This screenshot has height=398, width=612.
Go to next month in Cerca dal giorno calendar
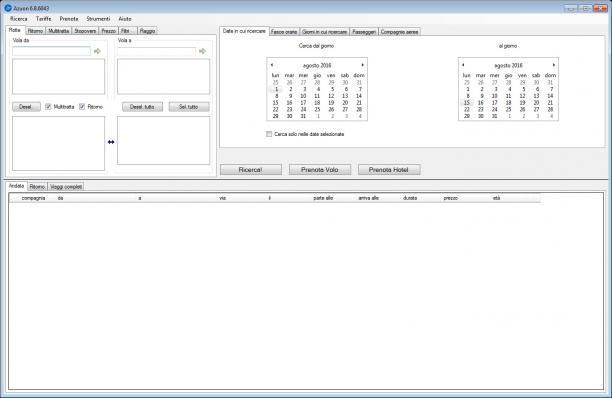pos(363,65)
